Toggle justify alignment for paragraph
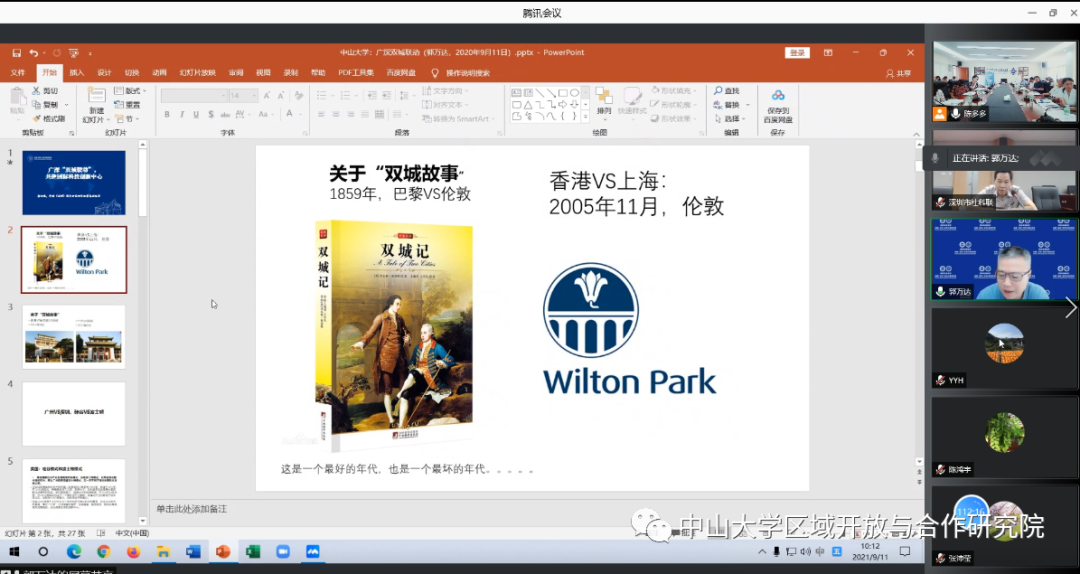 (x=365, y=114)
